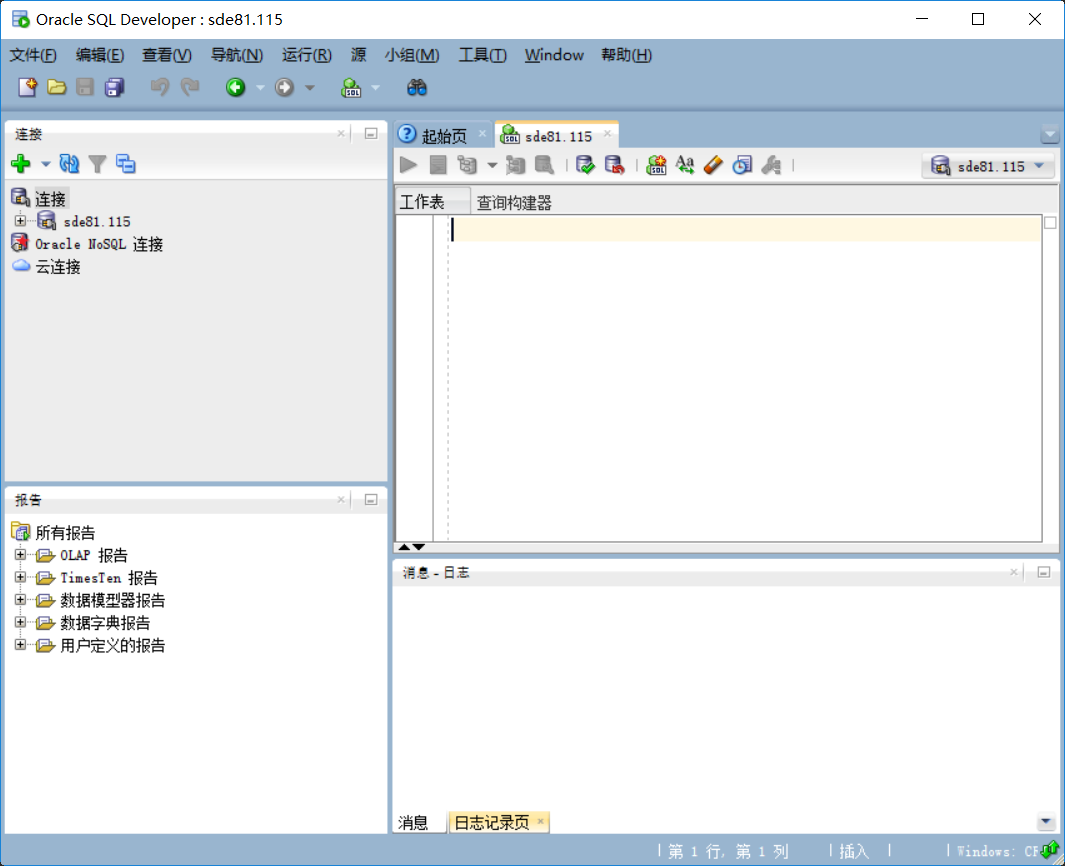Expand the TimesTen 报告 folder

[20, 577]
